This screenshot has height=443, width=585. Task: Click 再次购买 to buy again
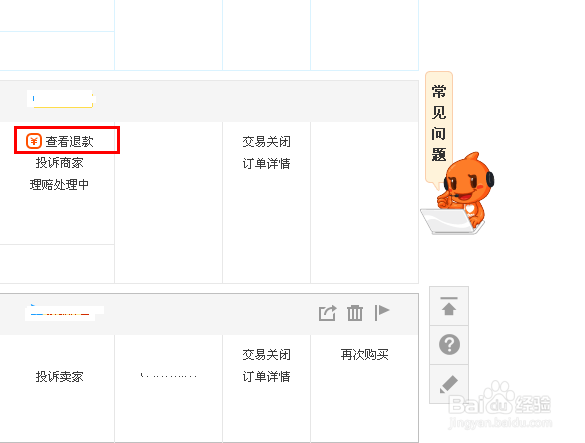click(x=365, y=355)
